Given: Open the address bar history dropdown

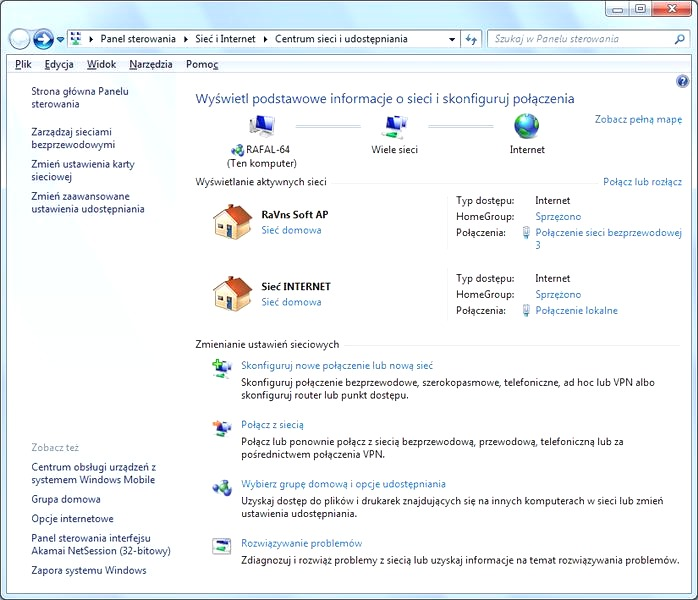Looking at the screenshot, I should point(452,39).
